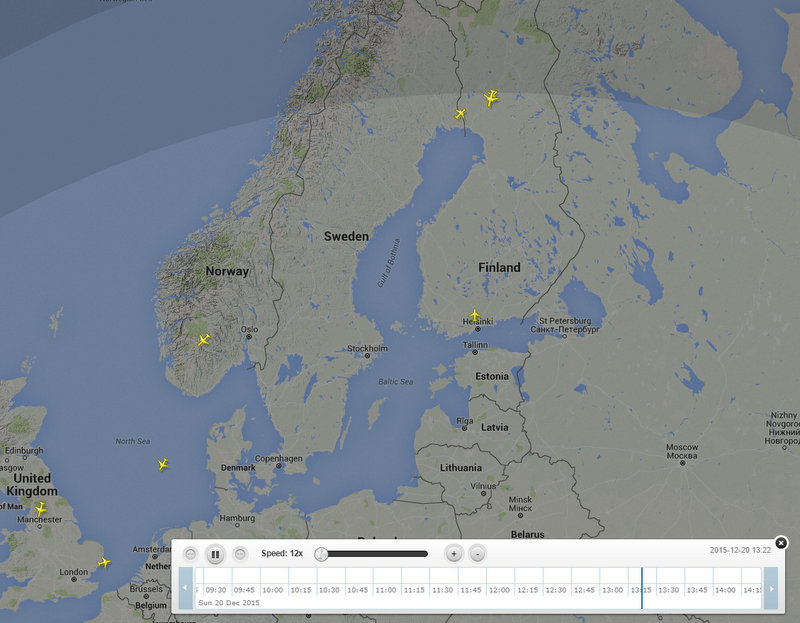Jump to 12:15 on the timeline

[x=528, y=590]
